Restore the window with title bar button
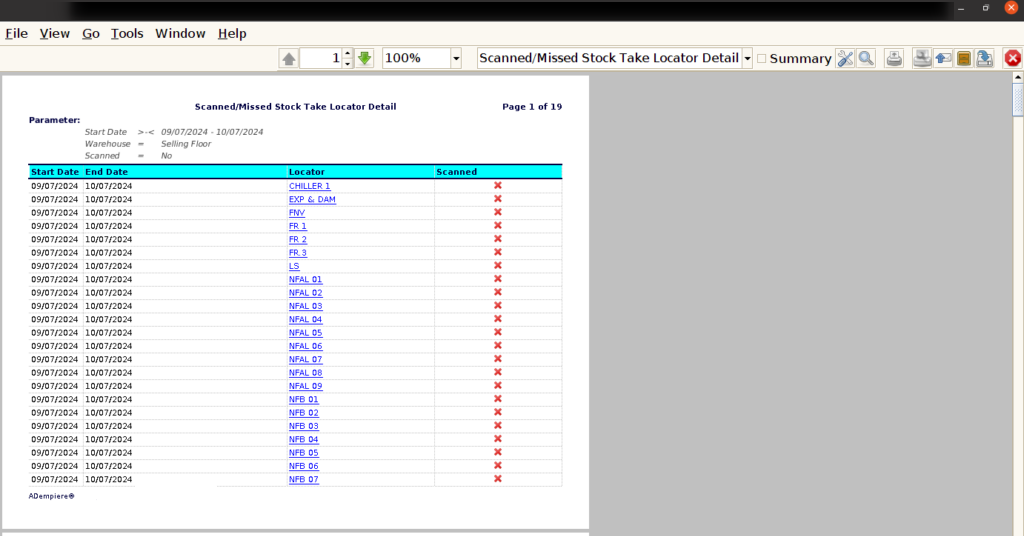1024x536 pixels. [x=986, y=8]
